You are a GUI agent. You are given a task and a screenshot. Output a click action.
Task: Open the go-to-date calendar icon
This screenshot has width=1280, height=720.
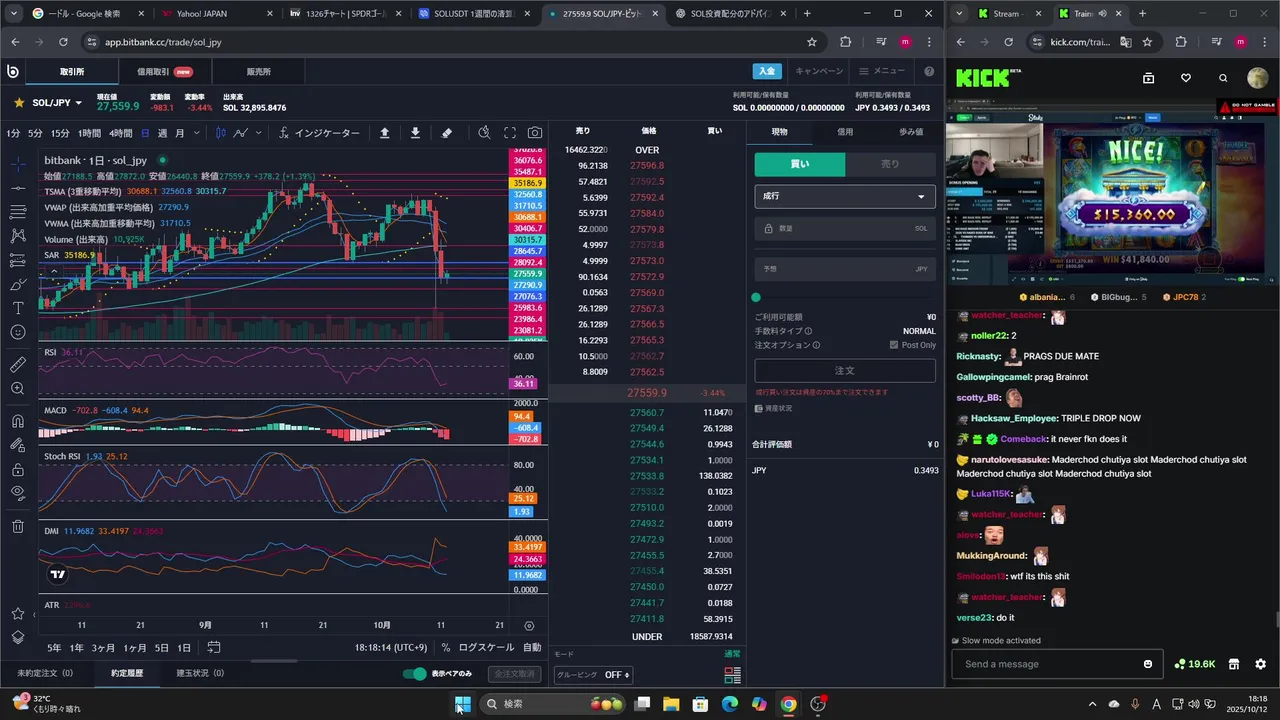(x=213, y=648)
